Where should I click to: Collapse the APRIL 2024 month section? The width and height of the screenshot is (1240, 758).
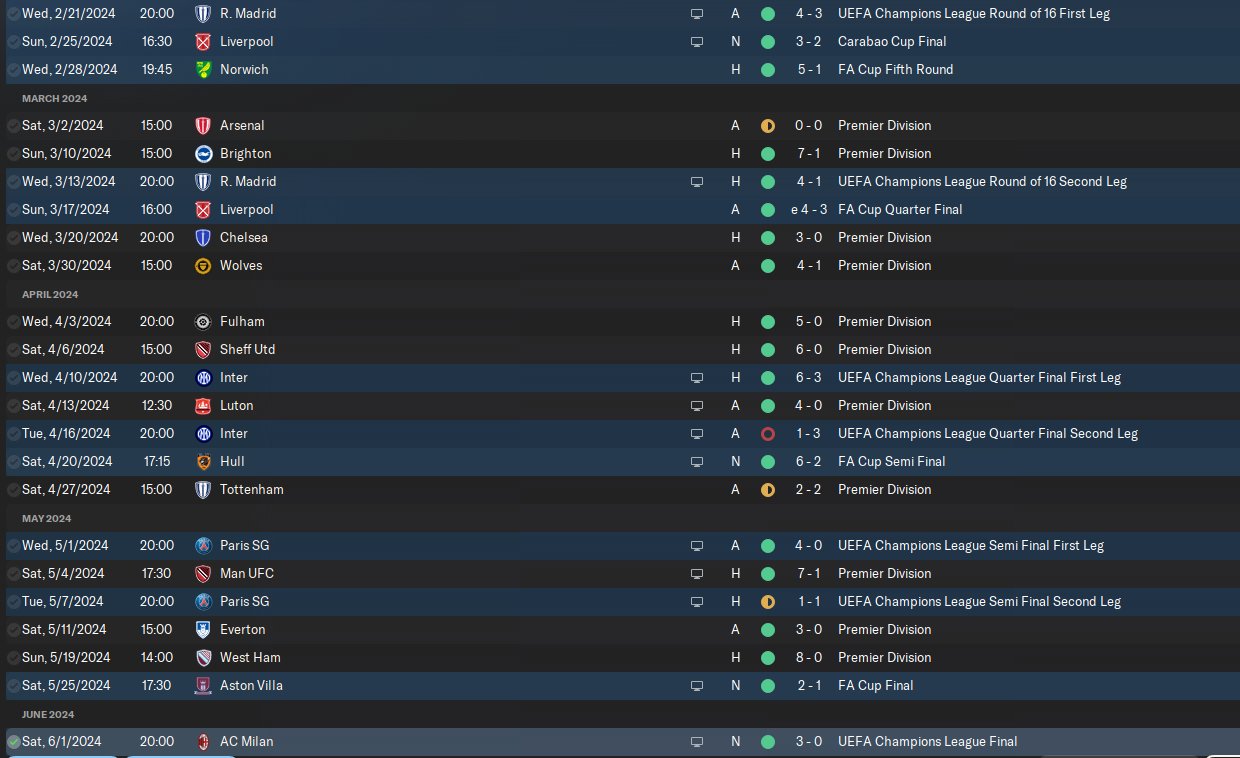click(50, 294)
